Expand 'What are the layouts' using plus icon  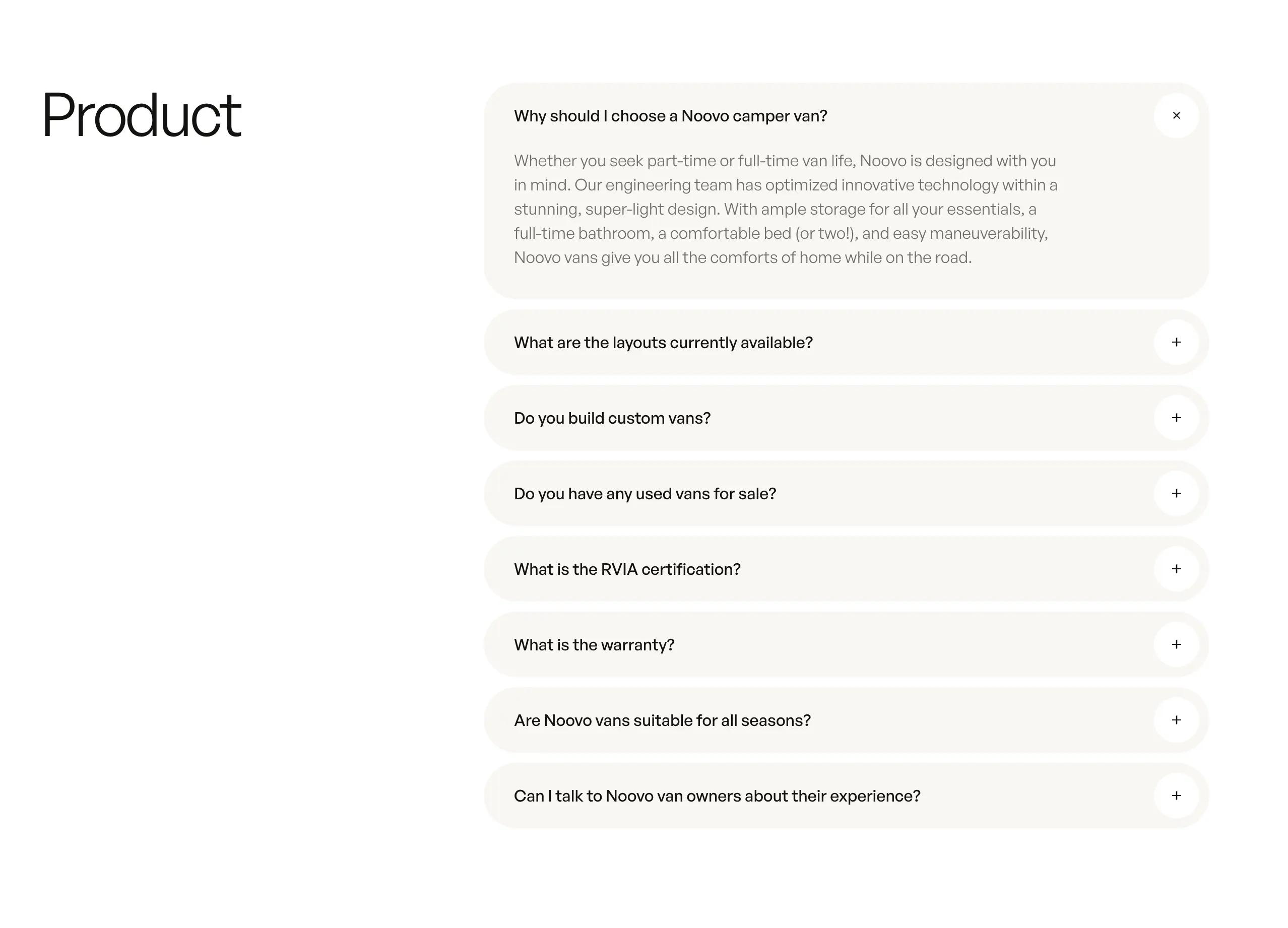tap(1176, 343)
